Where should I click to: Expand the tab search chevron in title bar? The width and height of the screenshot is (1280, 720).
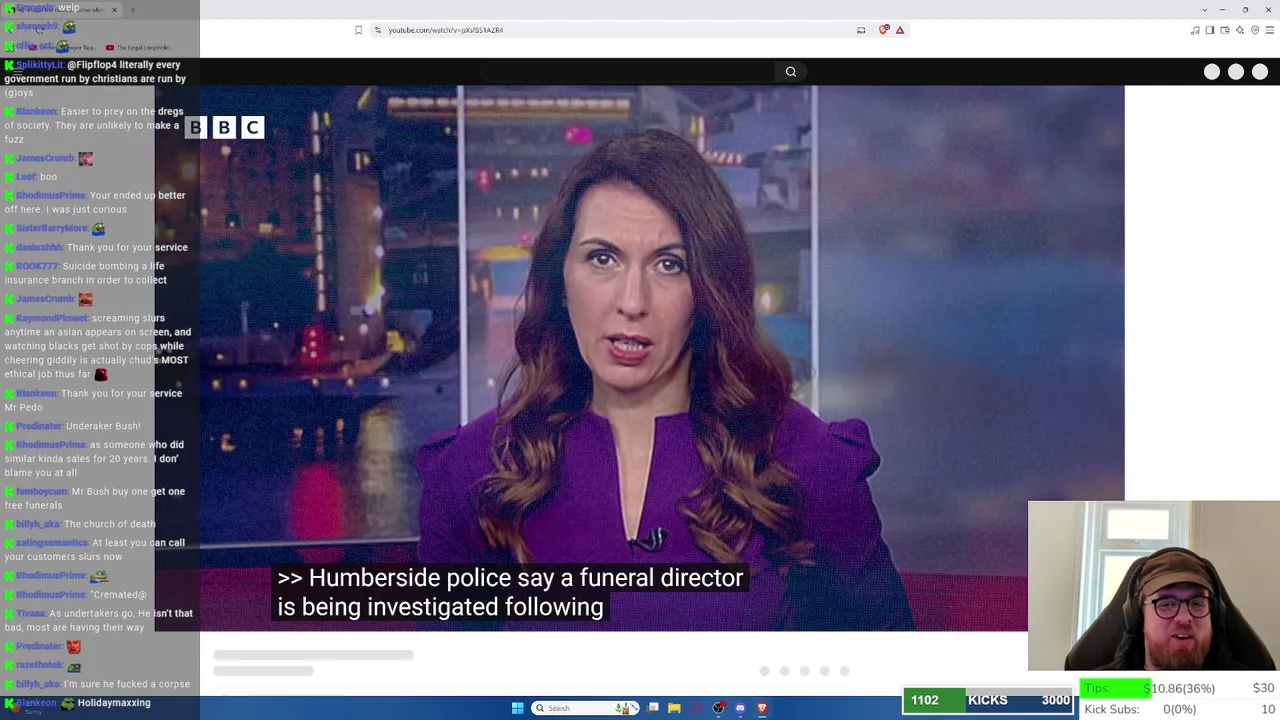[1204, 10]
